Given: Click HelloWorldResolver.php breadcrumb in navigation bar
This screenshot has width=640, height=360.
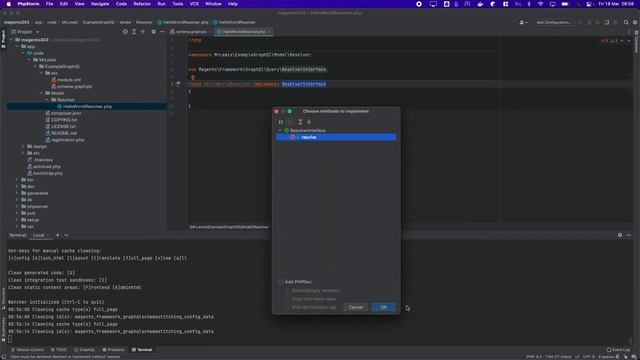Looking at the screenshot, I should (183, 22).
